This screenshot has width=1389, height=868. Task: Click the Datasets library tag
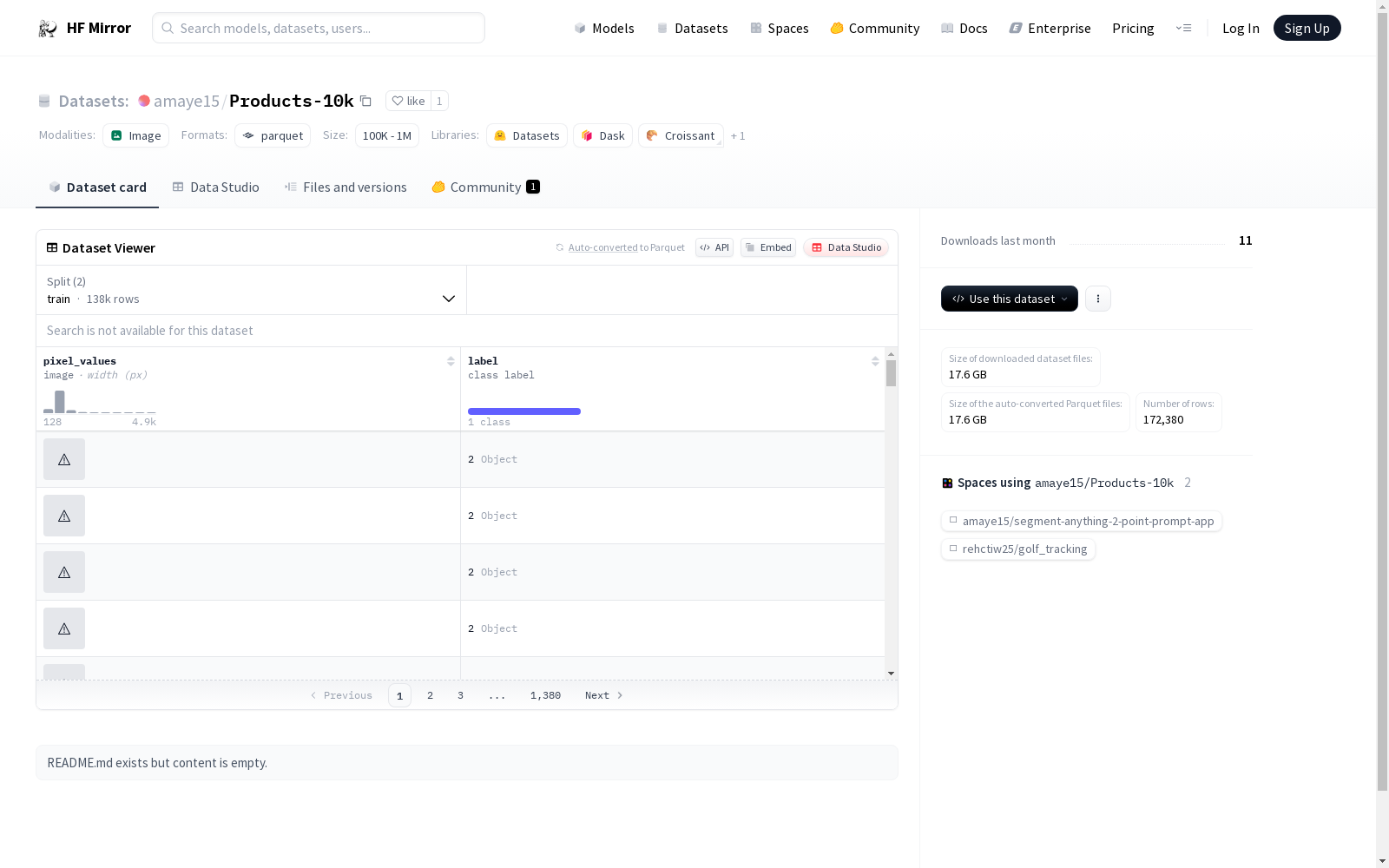coord(527,135)
